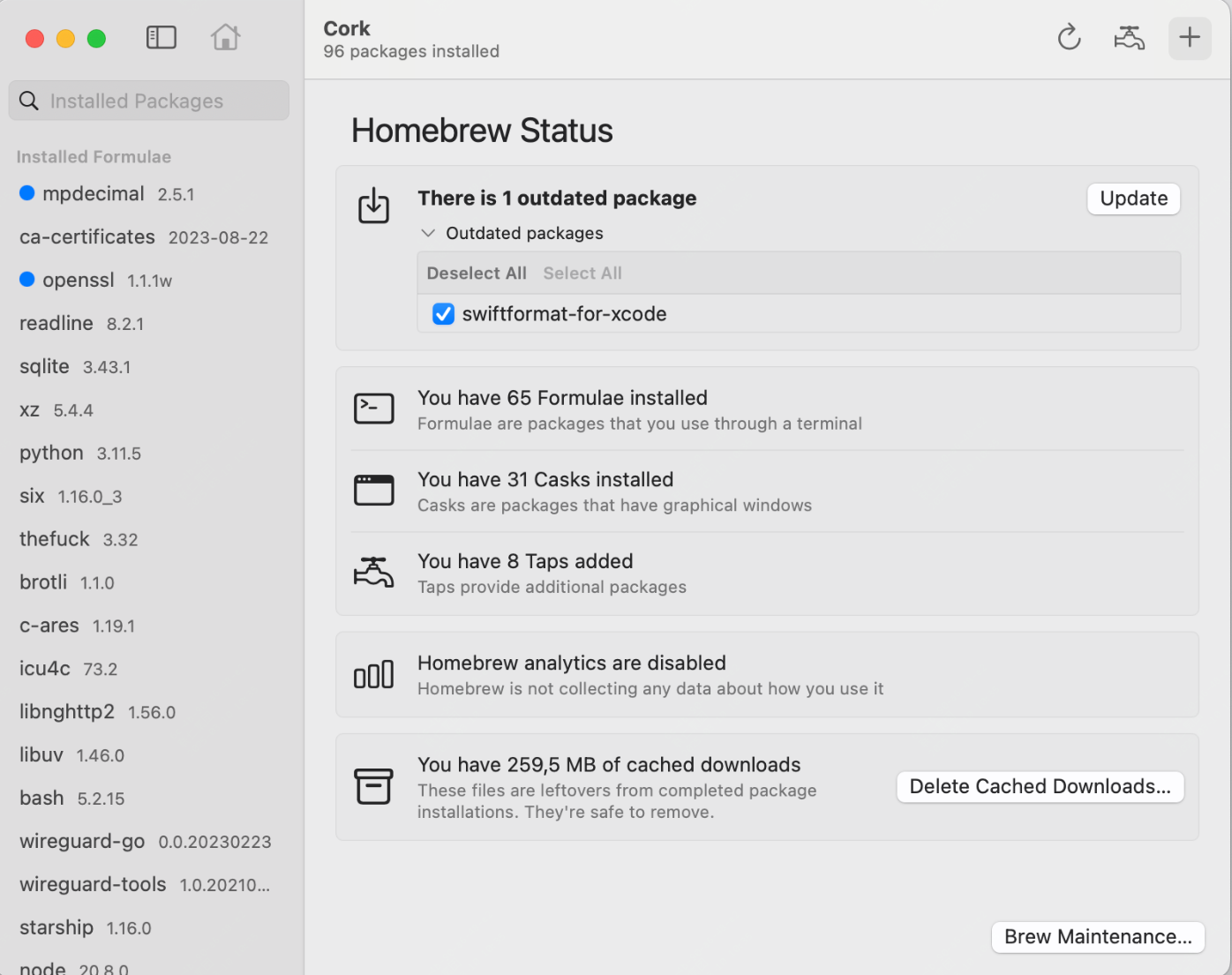Click the bar chart analytics icon

point(373,675)
